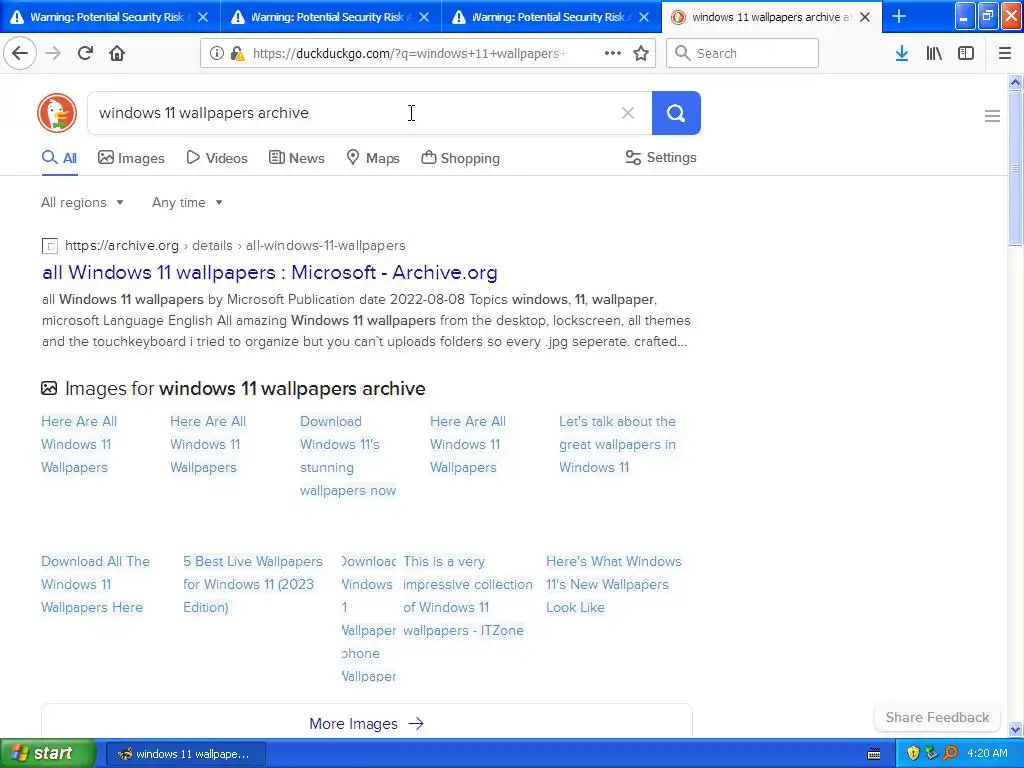The height and width of the screenshot is (768, 1024).
Task: Open a new tab with plus
Action: (x=899, y=16)
